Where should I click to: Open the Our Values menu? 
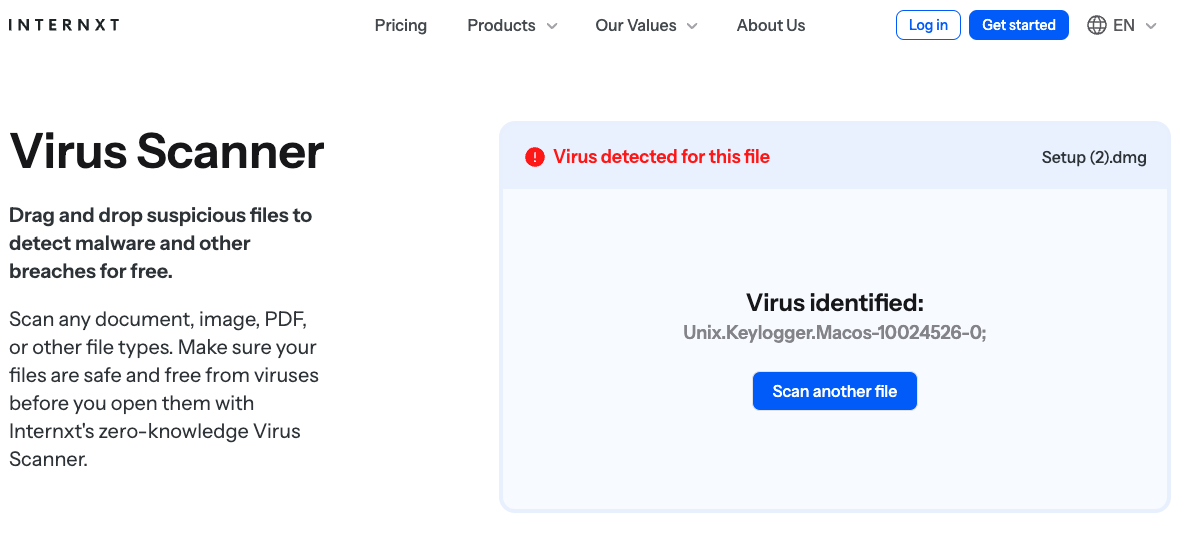pyautogui.click(x=635, y=26)
